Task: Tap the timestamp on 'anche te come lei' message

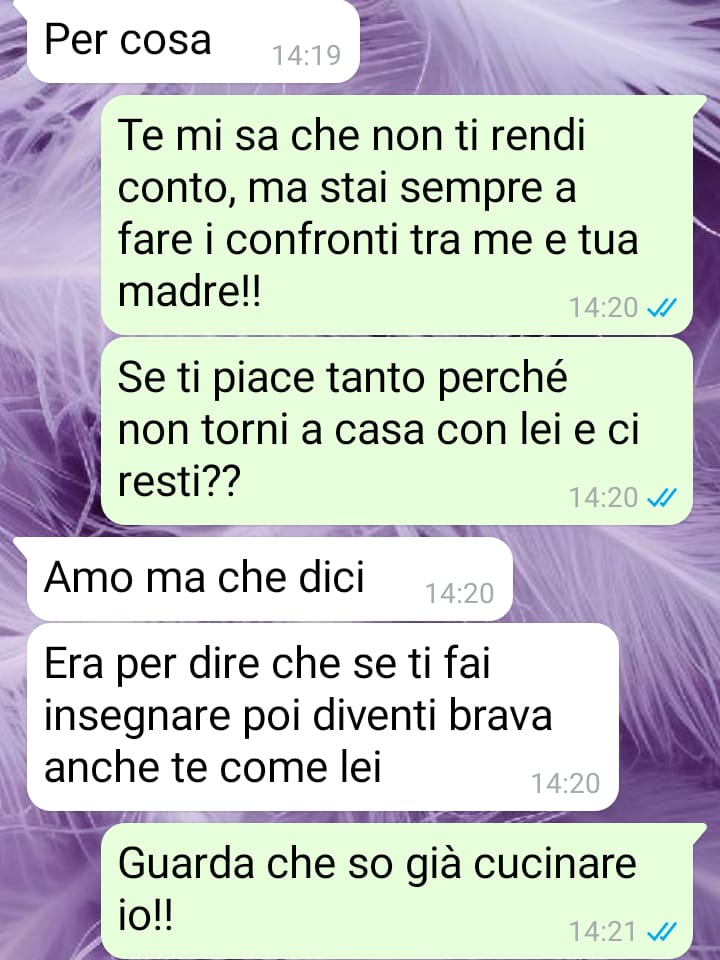Action: [565, 784]
